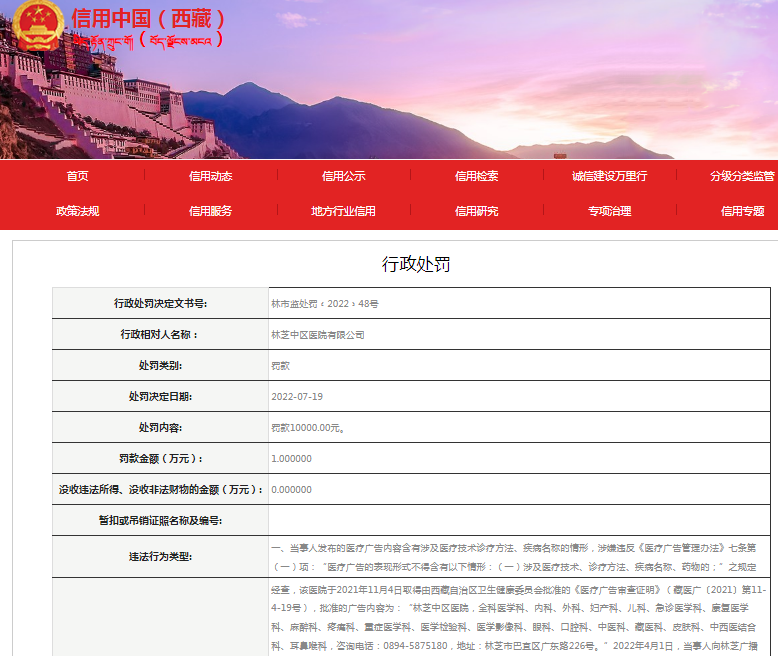The height and width of the screenshot is (656, 778).
Task: Click the phone number 0894-5875180 line
Action: pos(514,646)
